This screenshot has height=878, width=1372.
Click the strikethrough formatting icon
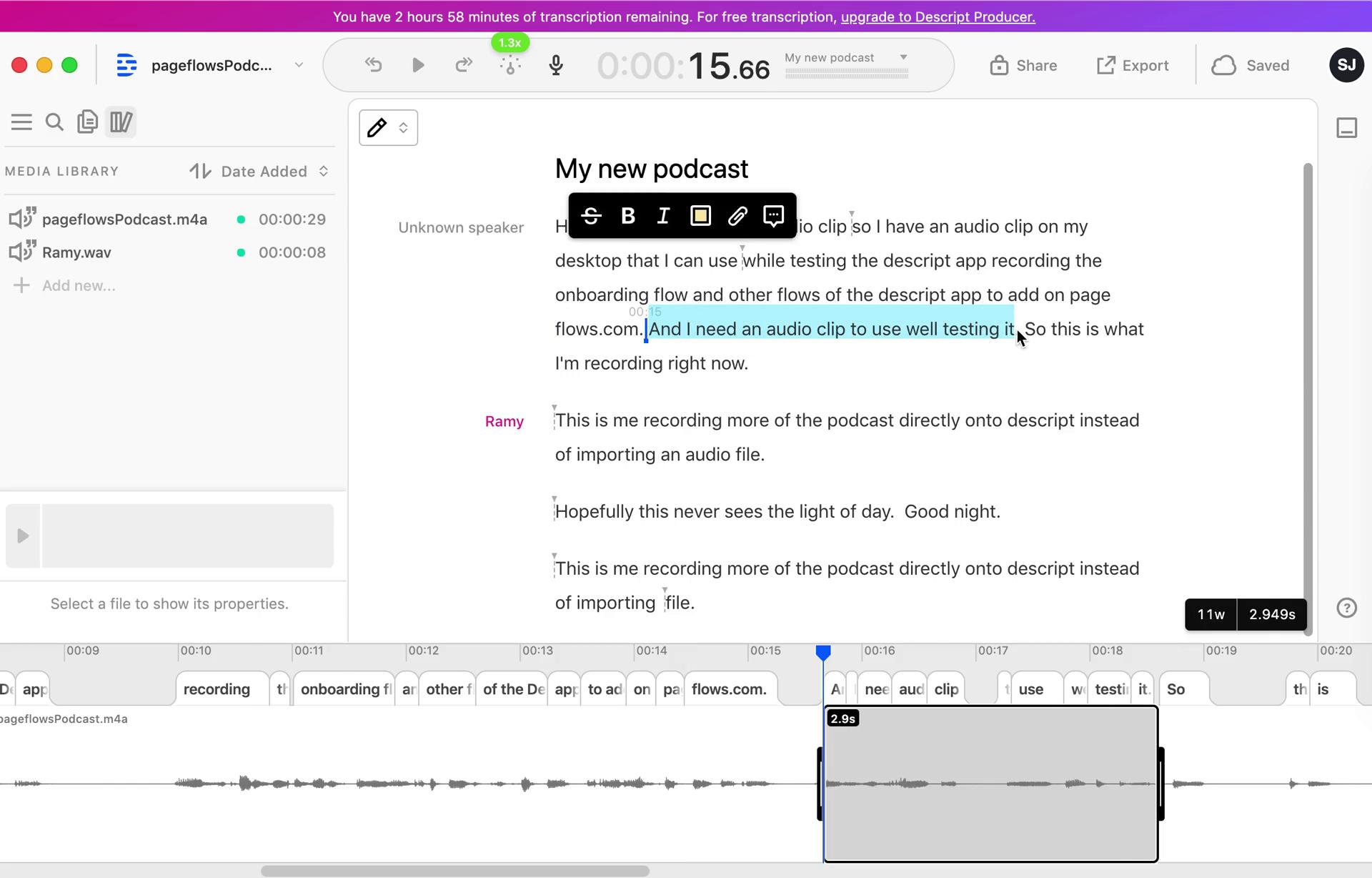click(x=591, y=216)
